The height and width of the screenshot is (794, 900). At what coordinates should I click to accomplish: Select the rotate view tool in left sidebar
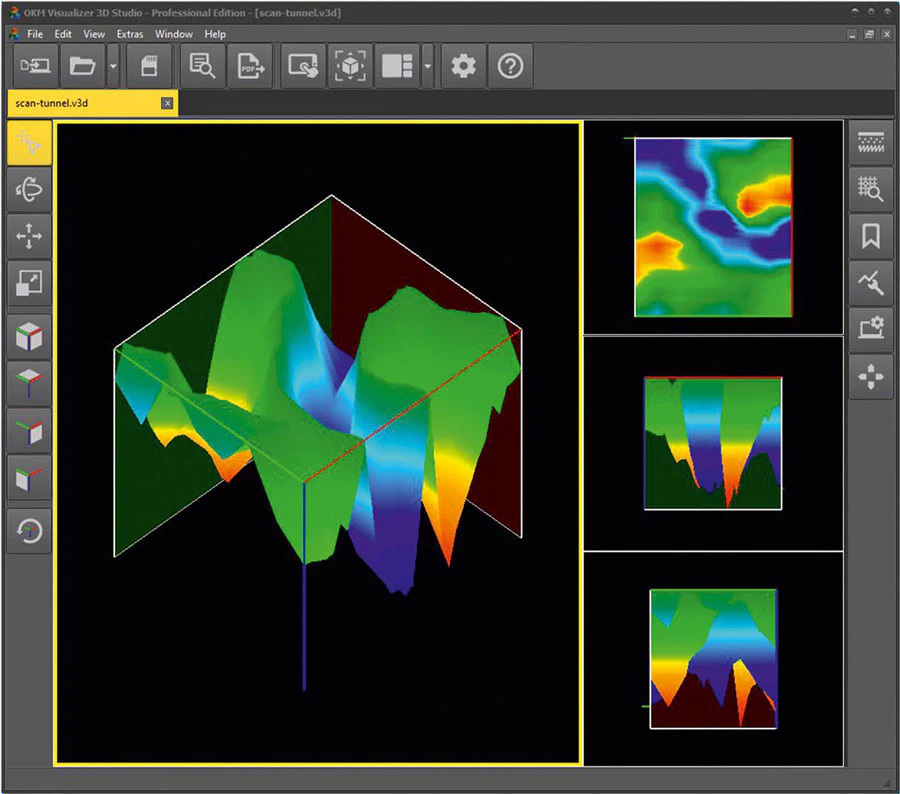[28, 188]
